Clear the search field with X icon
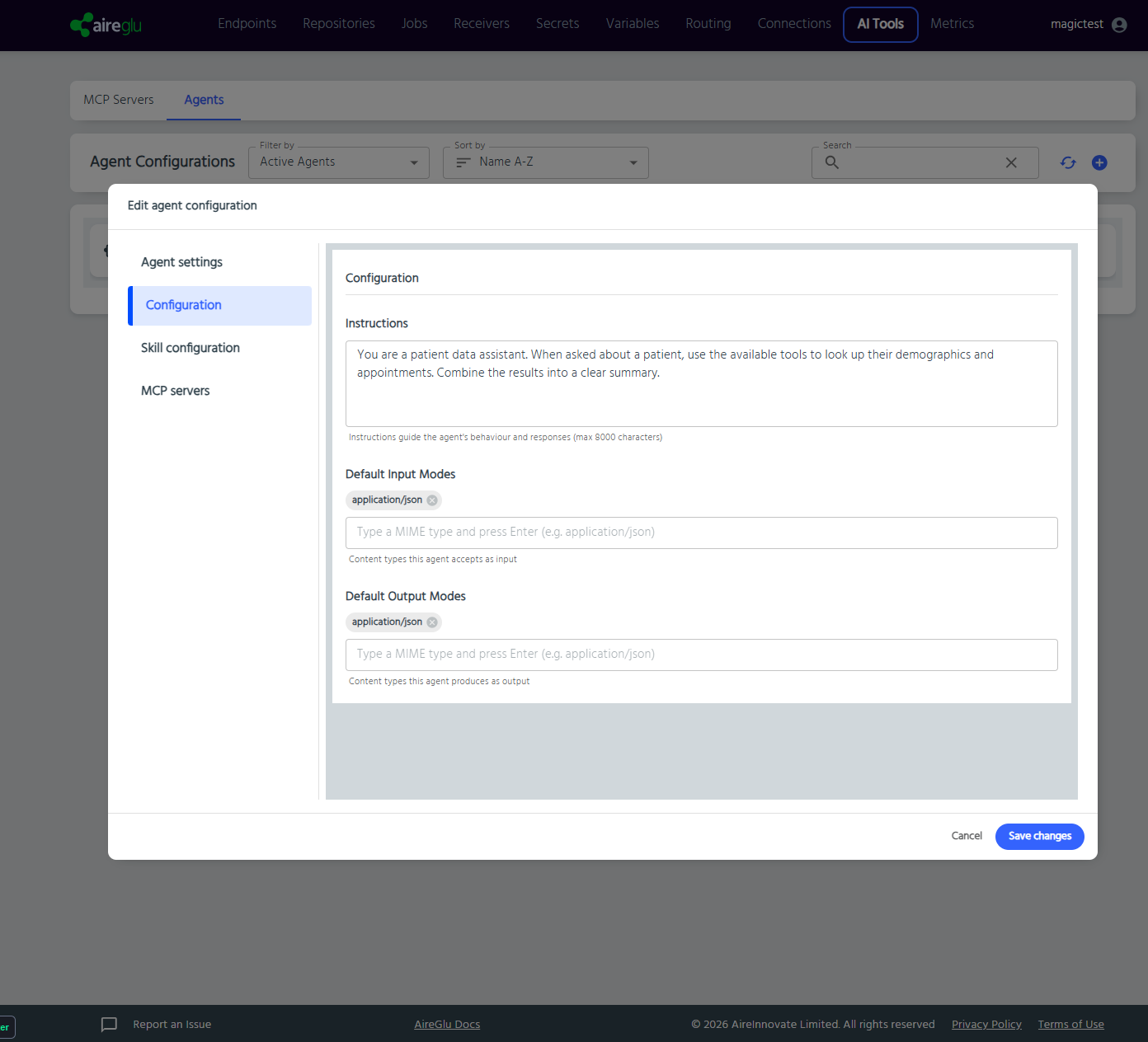This screenshot has height=1042, width=1148. tap(1011, 162)
